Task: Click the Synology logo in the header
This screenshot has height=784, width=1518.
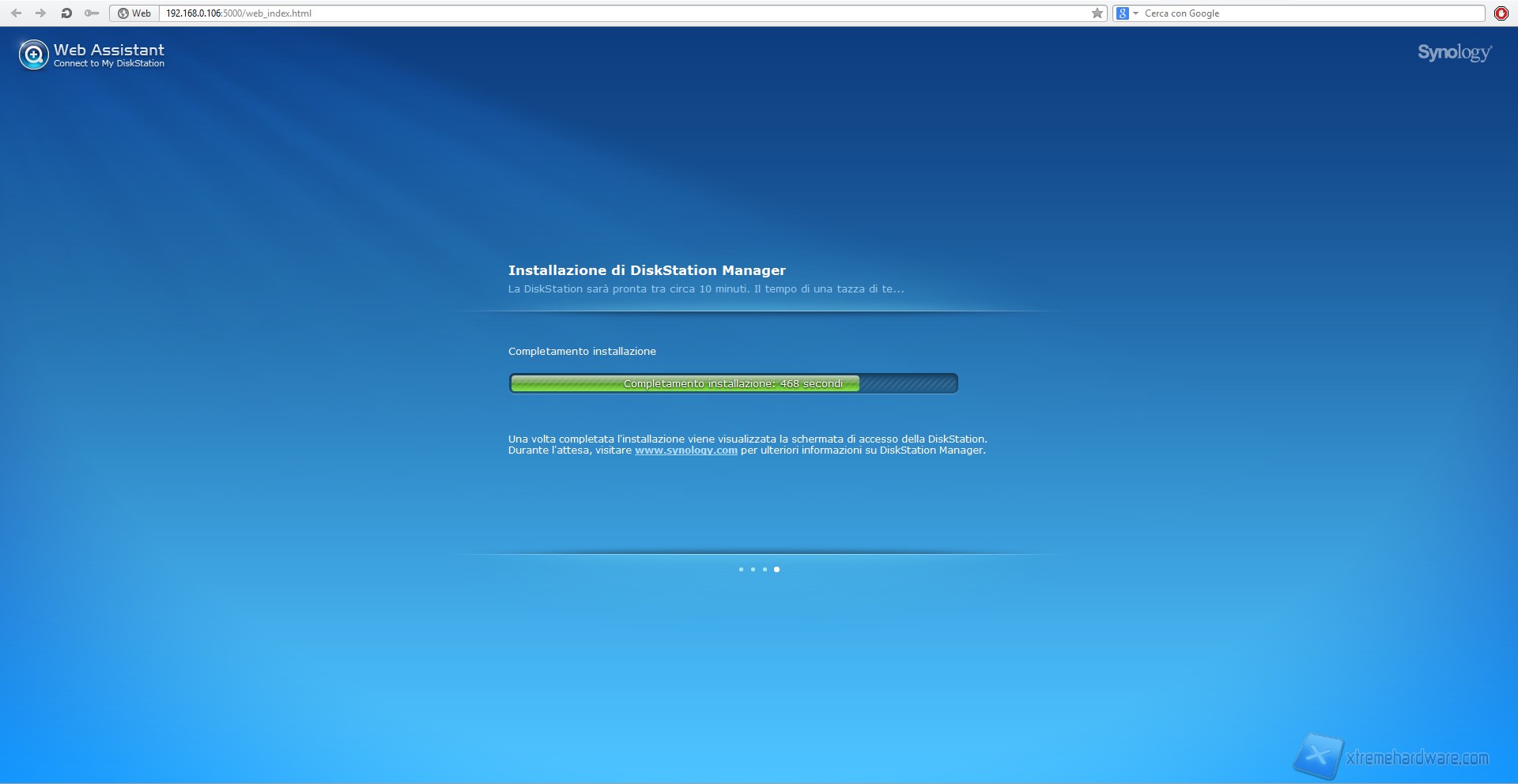Action: (1454, 53)
